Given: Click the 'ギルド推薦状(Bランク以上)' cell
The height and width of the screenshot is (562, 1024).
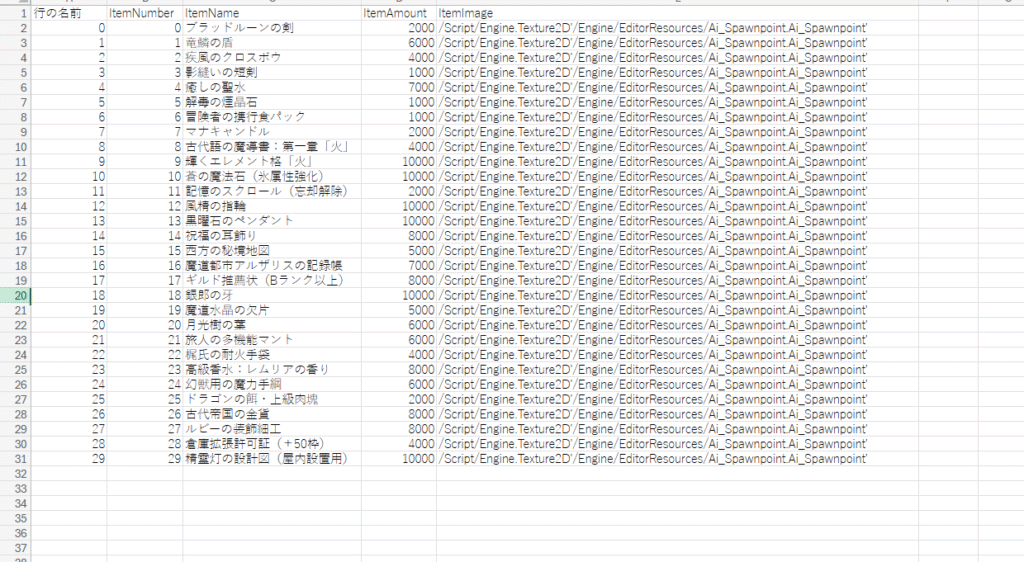Looking at the screenshot, I should click(x=272, y=280).
